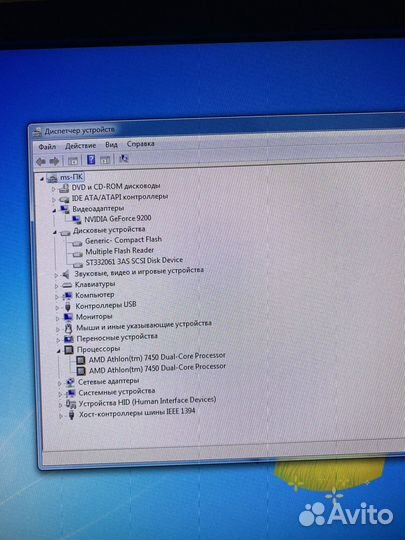Expand DVD и CD-ROM дисководы node
This screenshot has width=405, height=540.
tap(53, 189)
